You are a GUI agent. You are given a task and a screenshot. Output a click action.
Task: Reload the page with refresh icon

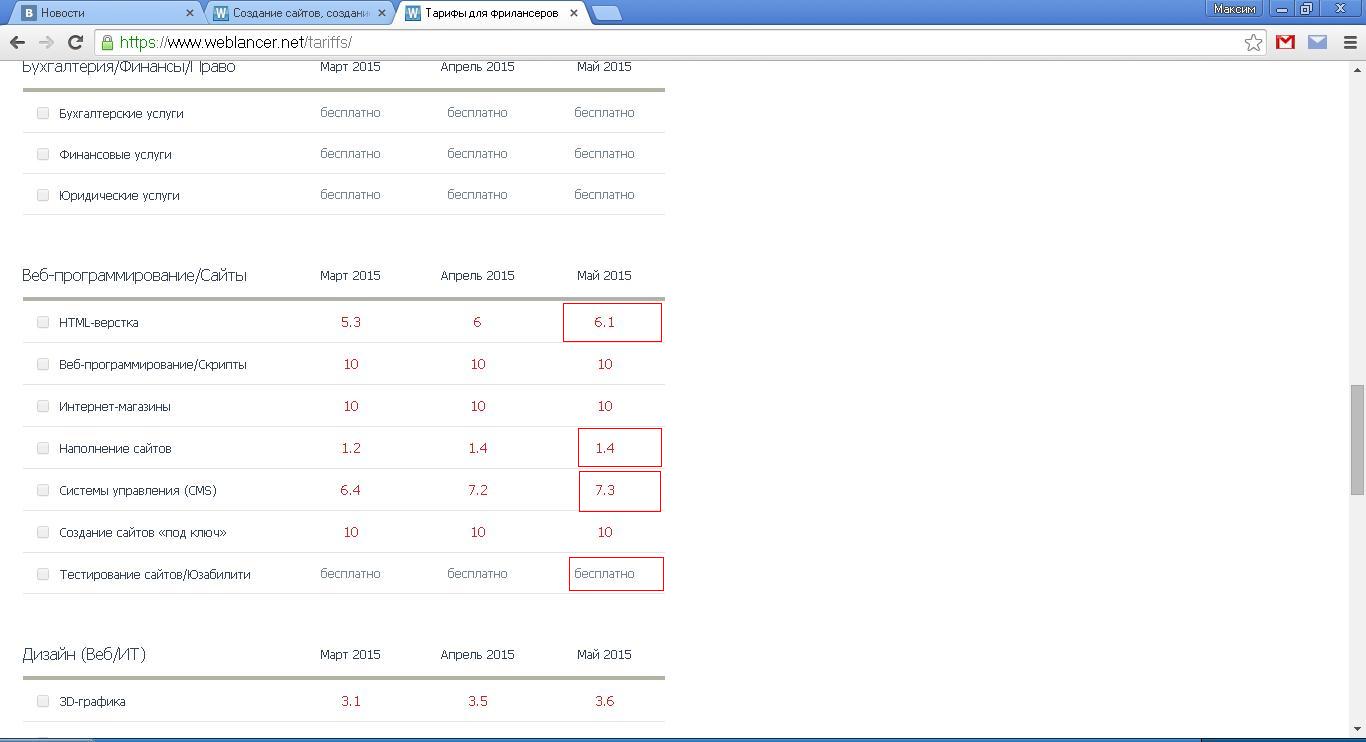[75, 42]
